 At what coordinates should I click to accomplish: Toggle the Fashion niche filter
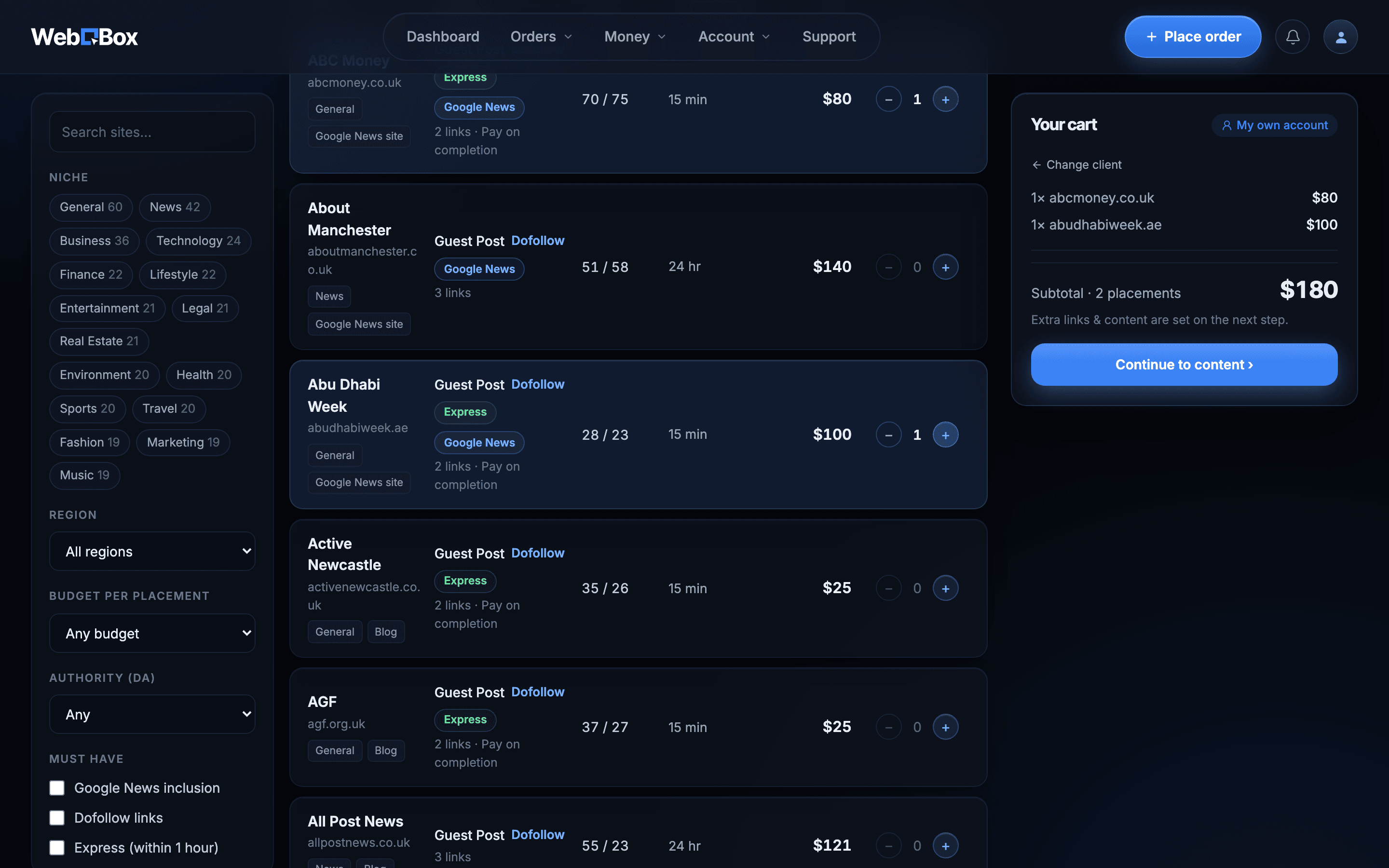(90, 443)
